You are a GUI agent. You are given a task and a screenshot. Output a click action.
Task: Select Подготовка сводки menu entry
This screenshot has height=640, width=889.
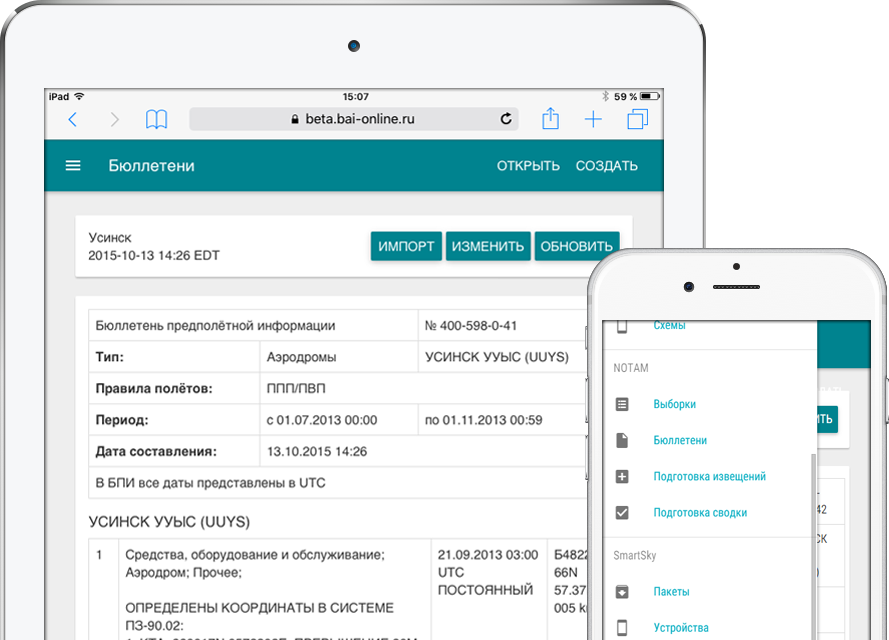(x=700, y=512)
